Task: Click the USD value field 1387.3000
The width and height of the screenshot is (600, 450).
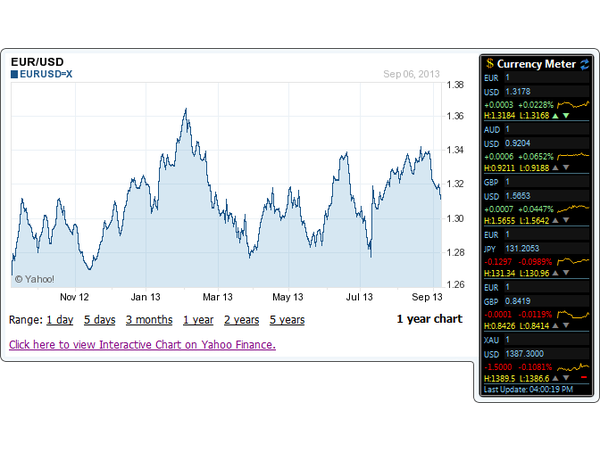Action: click(547, 354)
